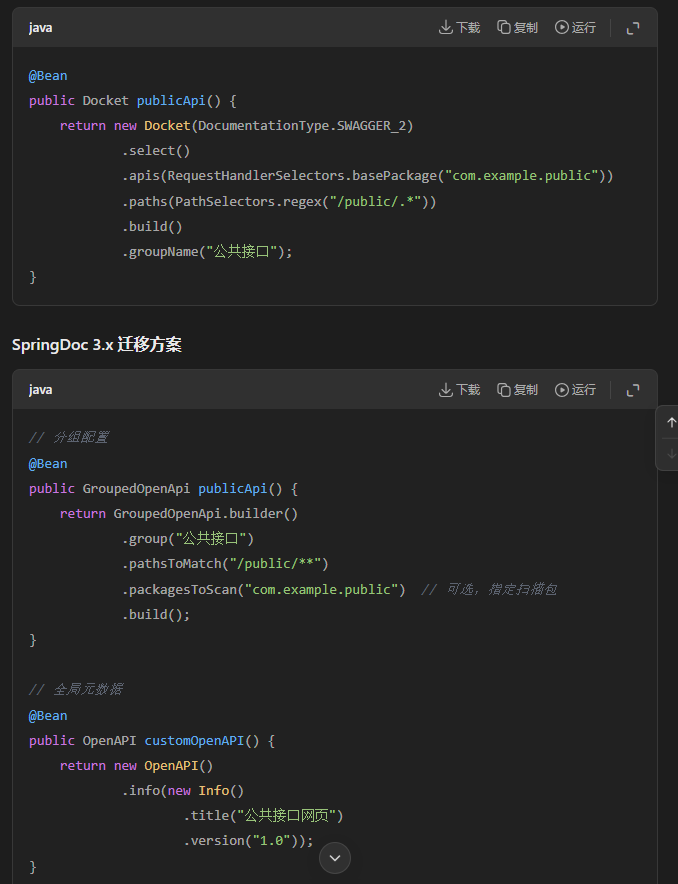The width and height of the screenshot is (678, 884).
Task: Click the first block's 'java' language label
Action: click(x=41, y=28)
